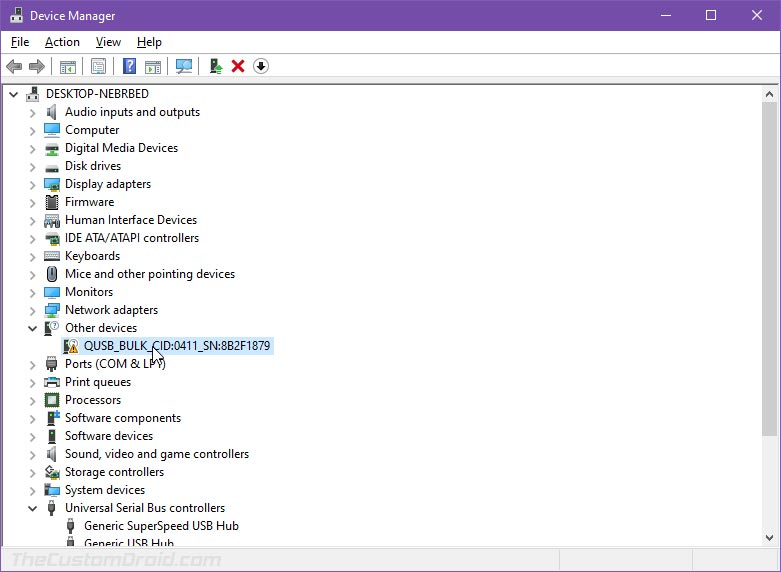
Task: Select Generic SuperSpeed USB Hub
Action: tap(161, 526)
